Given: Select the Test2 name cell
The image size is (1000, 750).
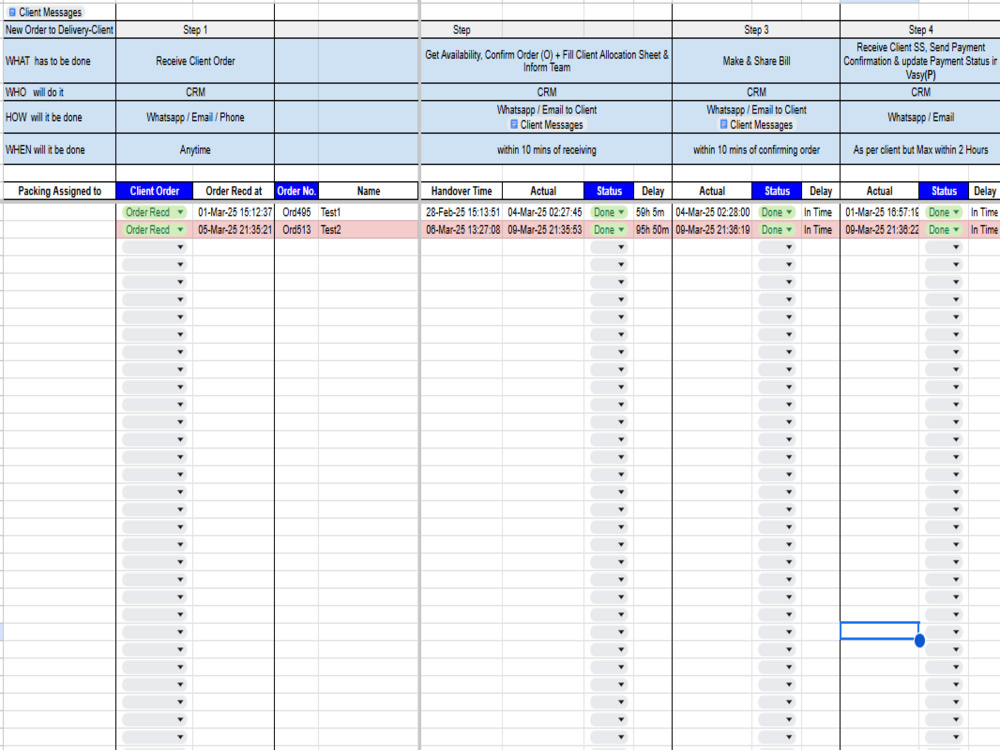Looking at the screenshot, I should pos(369,230).
